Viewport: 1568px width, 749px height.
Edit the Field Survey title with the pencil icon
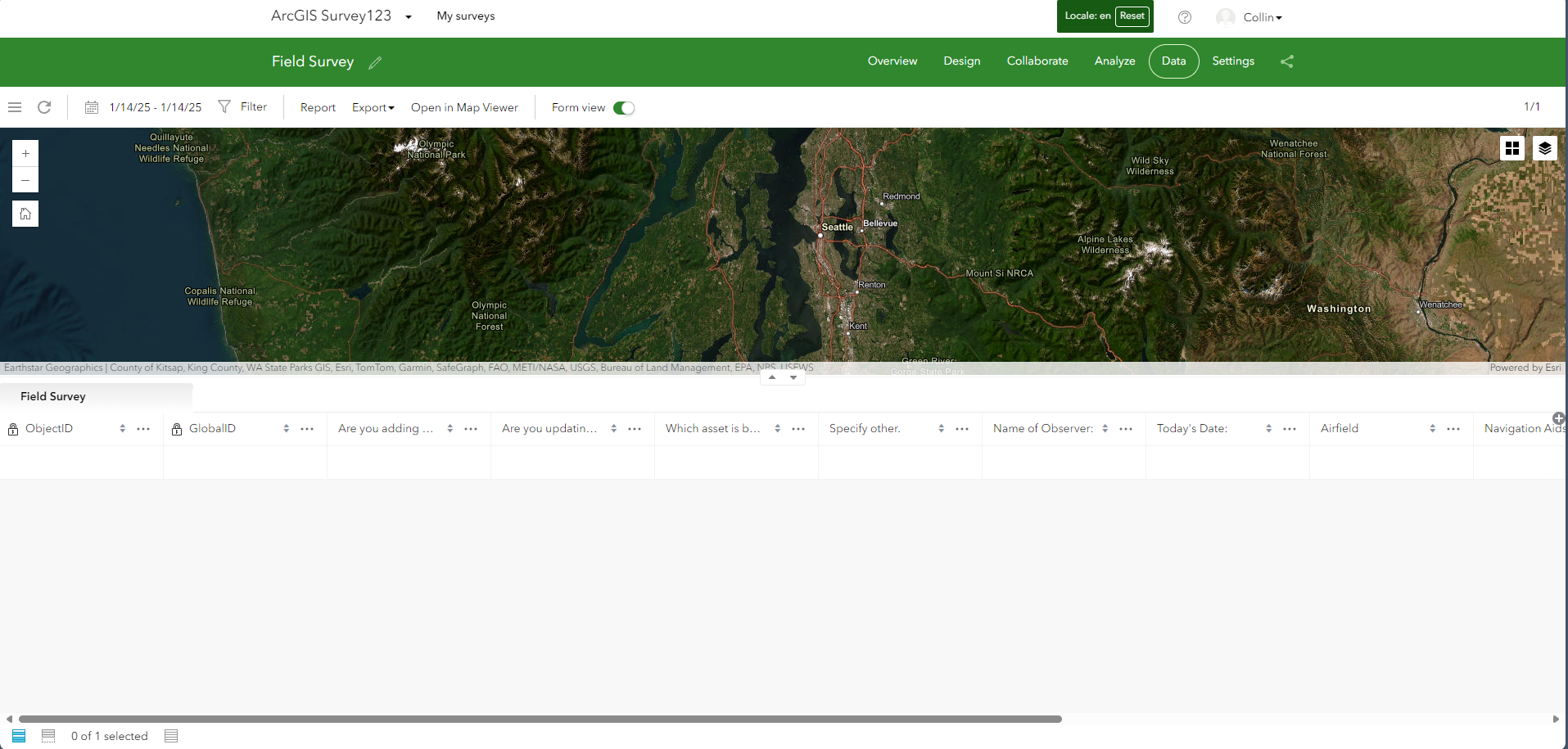click(376, 61)
